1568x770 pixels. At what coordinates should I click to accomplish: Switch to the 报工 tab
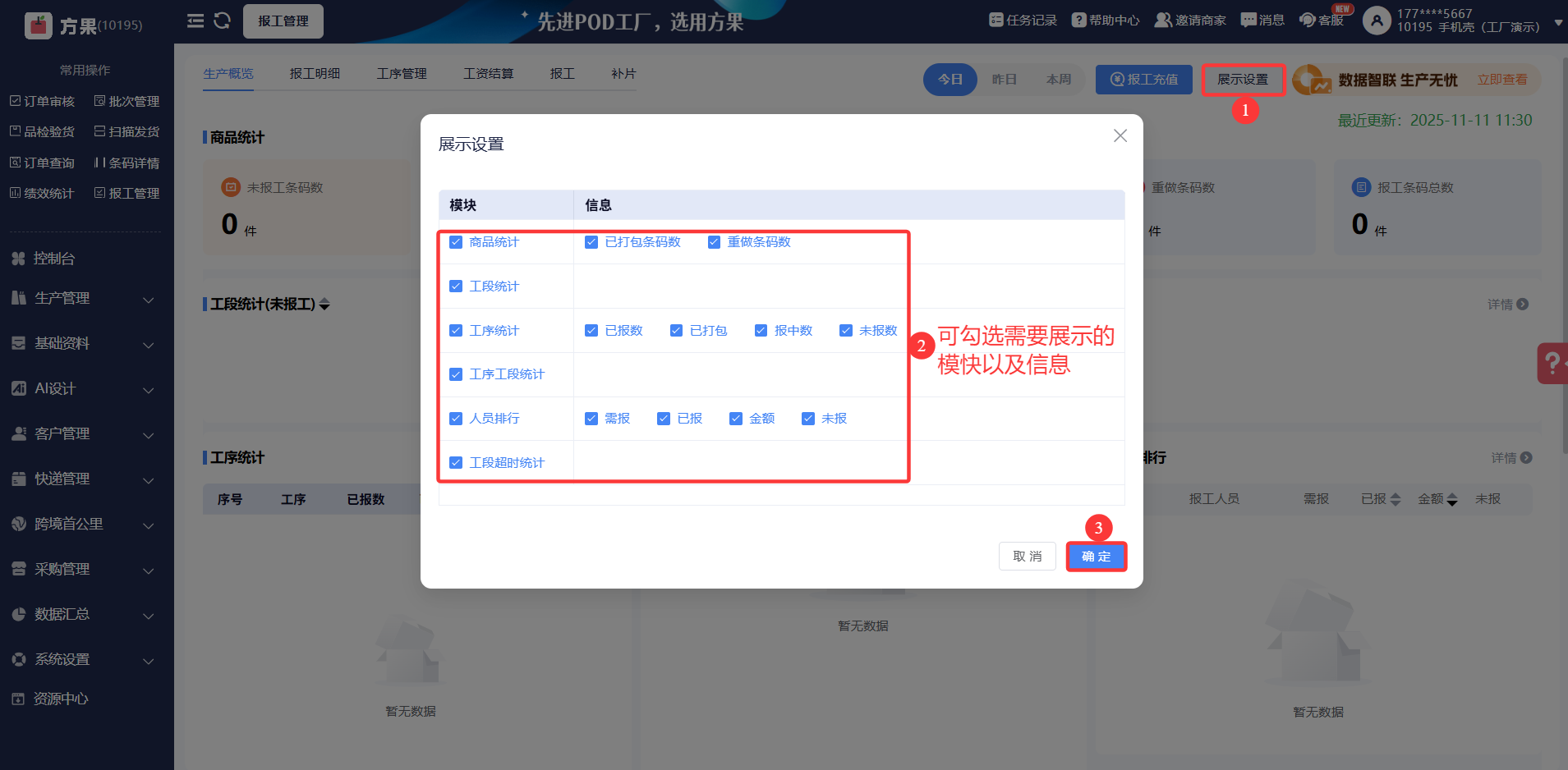562,74
